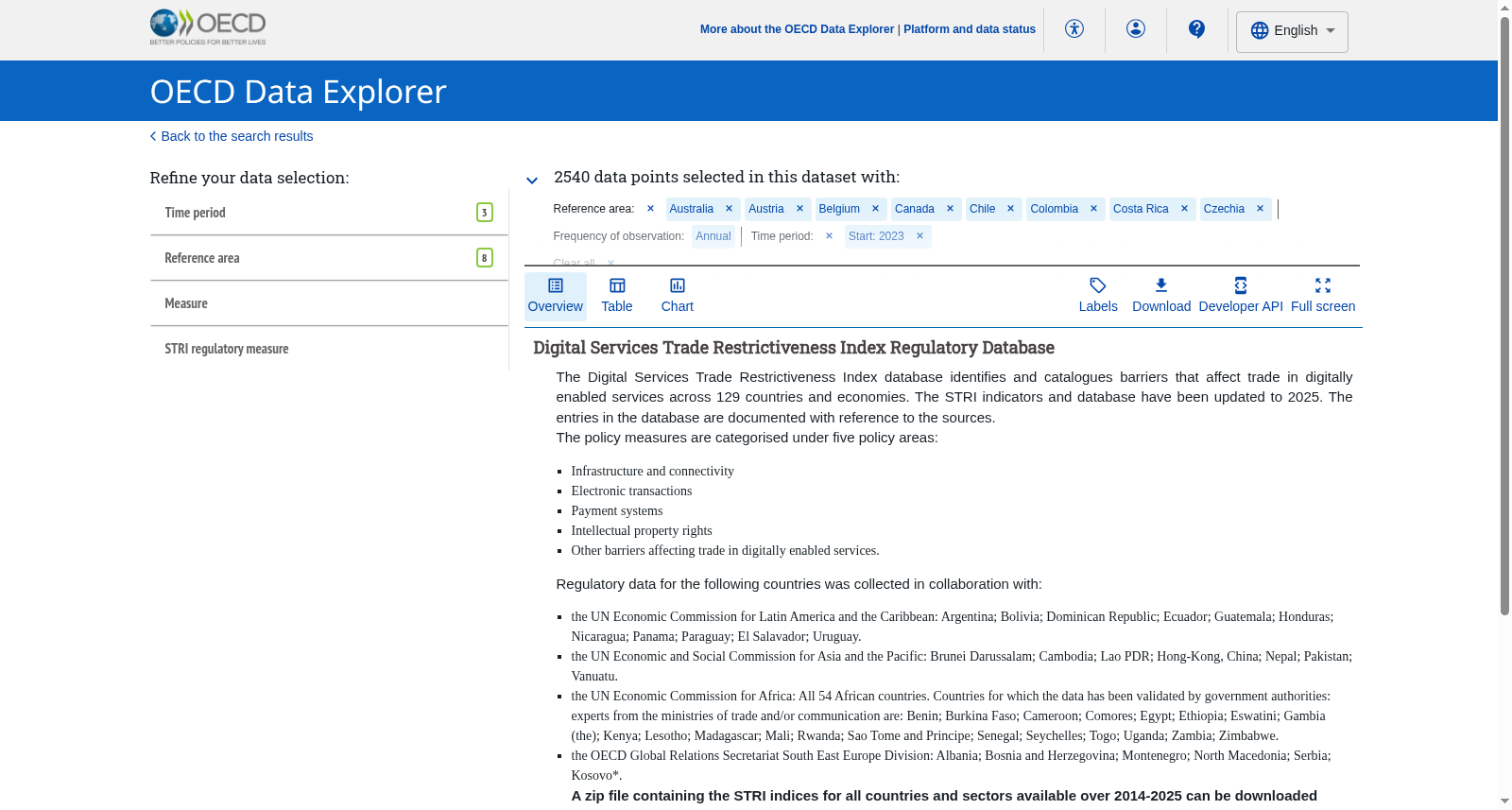Image resolution: width=1512 pixels, height=810 pixels.
Task: Remove the Start: 2023 filter chip
Action: pos(919,236)
